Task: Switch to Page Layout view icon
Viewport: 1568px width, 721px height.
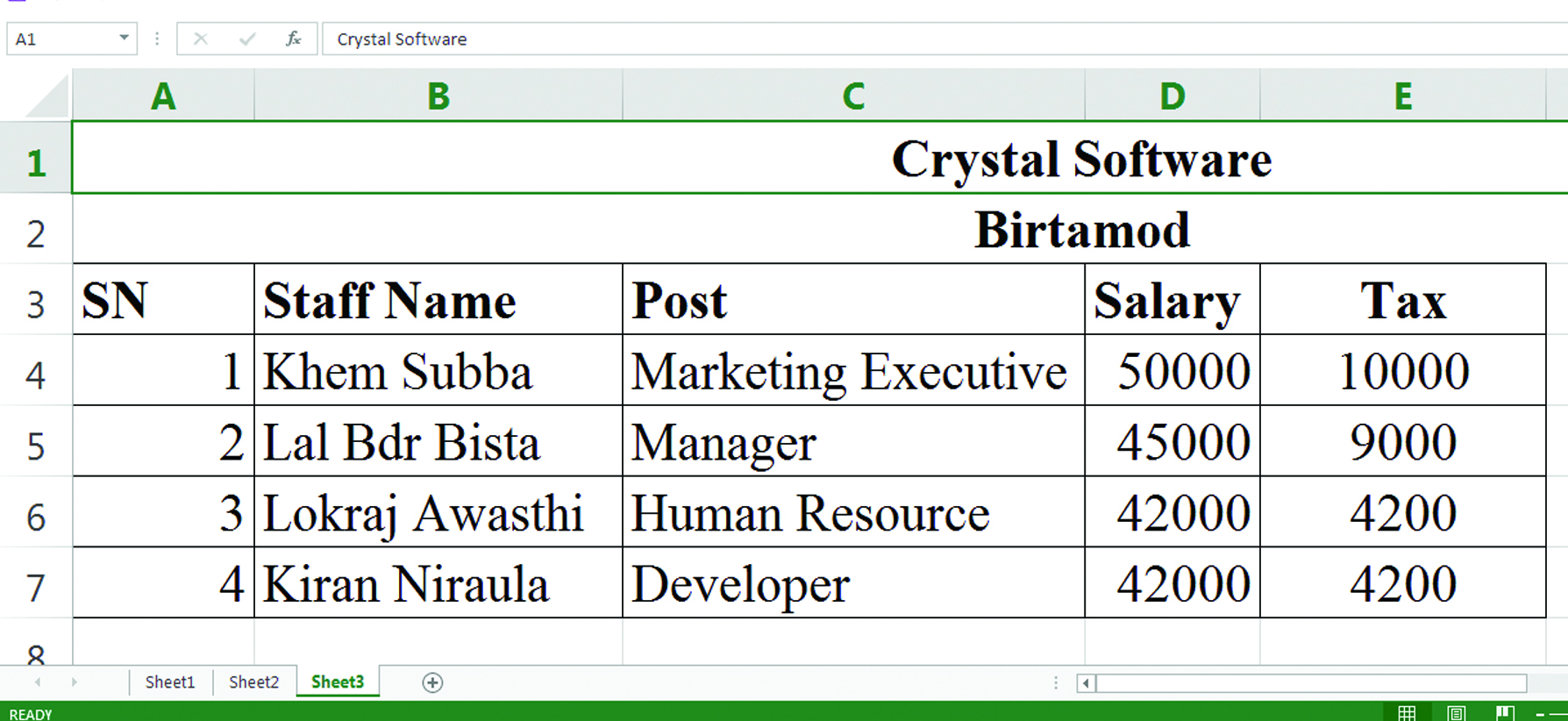Action: [1457, 713]
